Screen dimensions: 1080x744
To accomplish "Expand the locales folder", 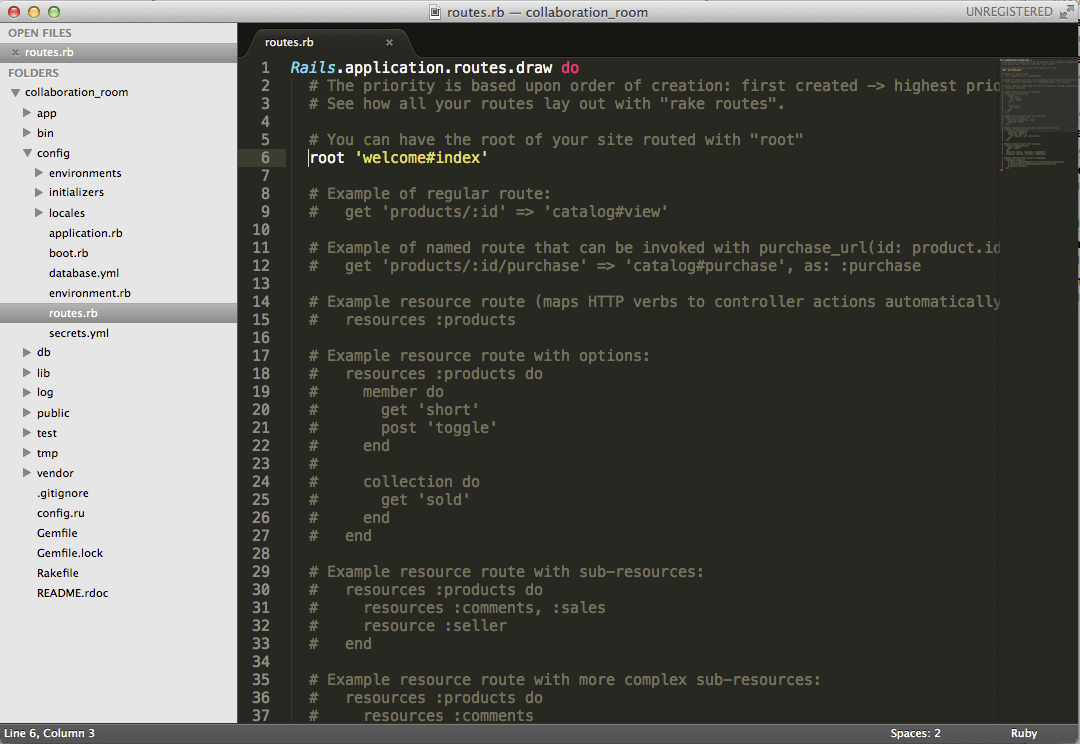I will coord(39,212).
